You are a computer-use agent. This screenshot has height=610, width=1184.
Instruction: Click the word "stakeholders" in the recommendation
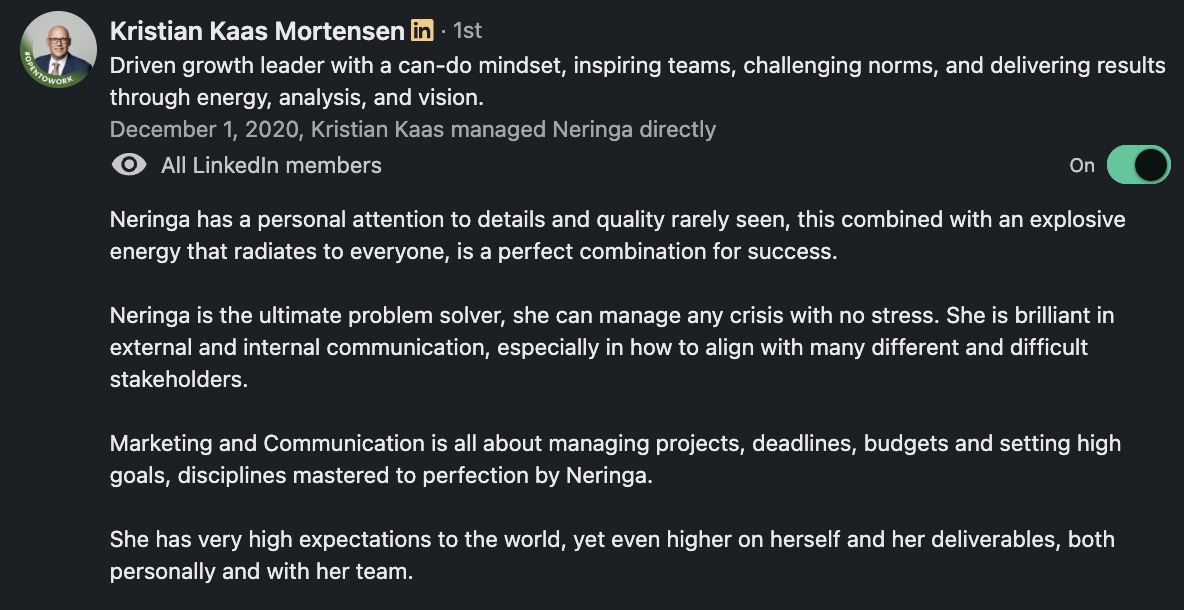pyautogui.click(x=176, y=380)
